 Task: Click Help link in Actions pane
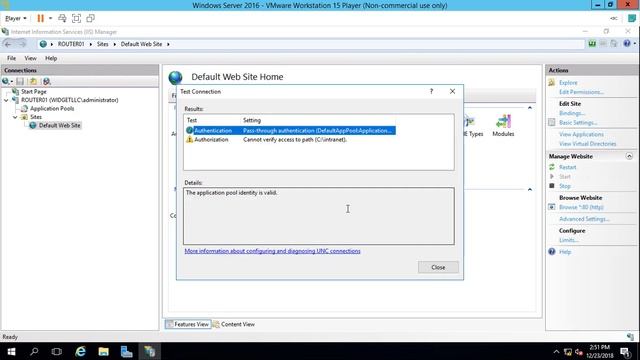pos(565,252)
